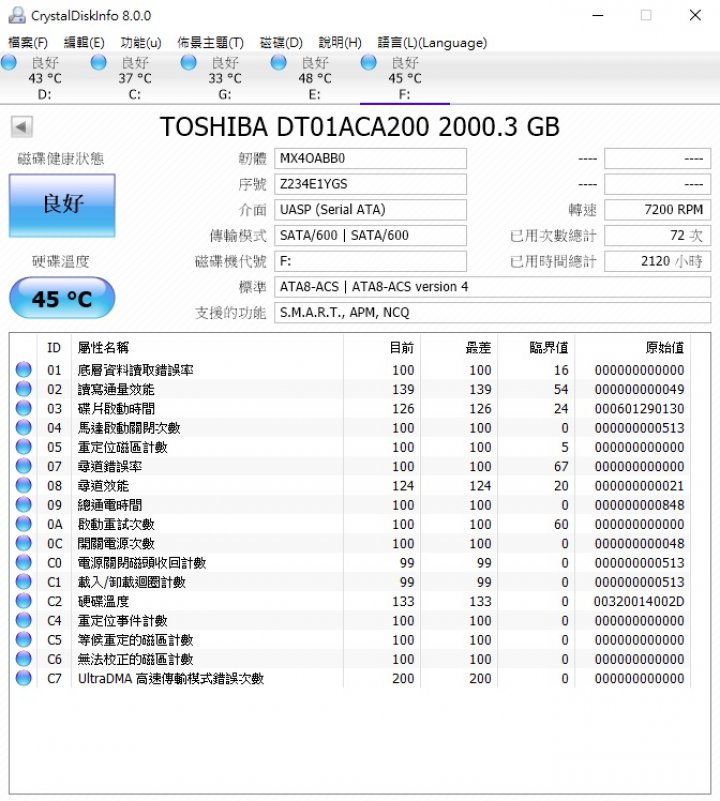Click the interface field UASP (Serial ATA)

pos(370,209)
